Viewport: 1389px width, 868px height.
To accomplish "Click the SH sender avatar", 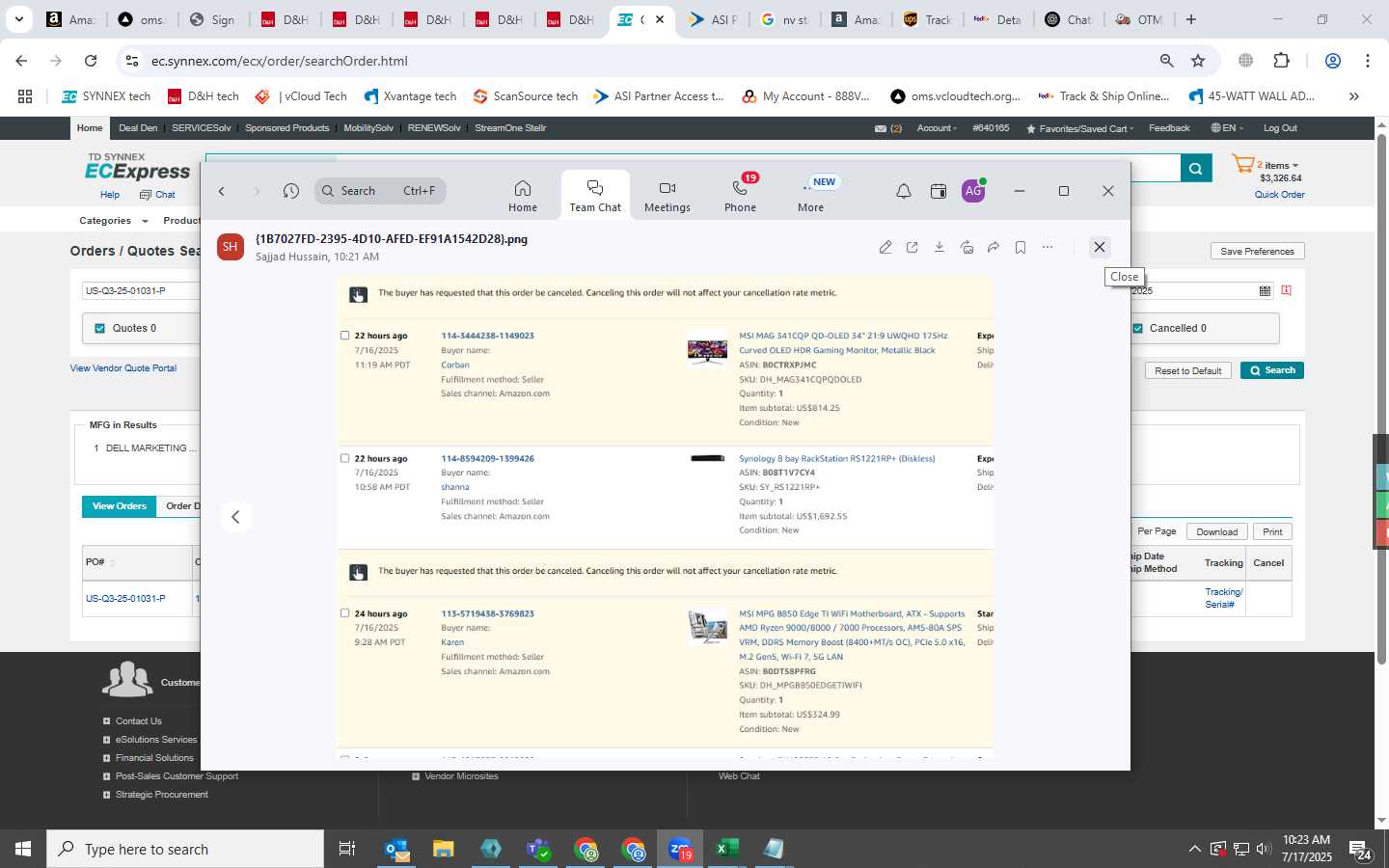I will tap(230, 247).
